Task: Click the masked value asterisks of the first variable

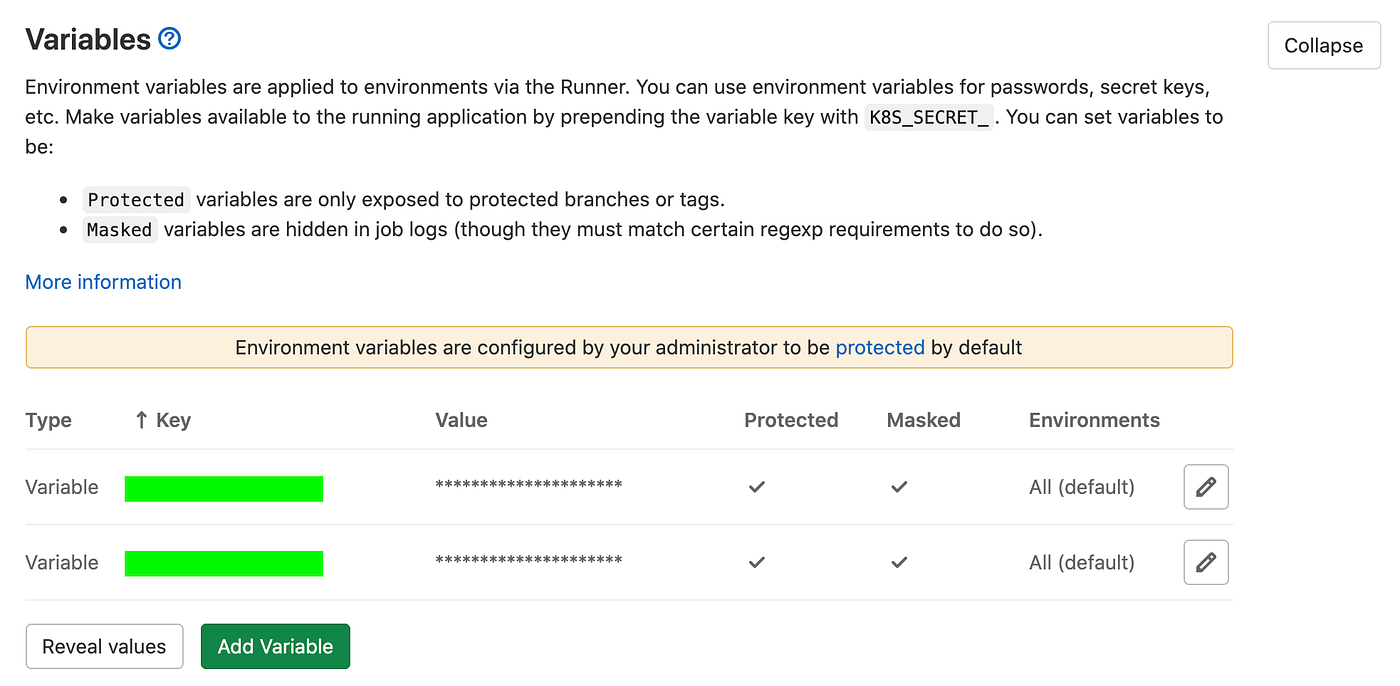Action: [528, 484]
